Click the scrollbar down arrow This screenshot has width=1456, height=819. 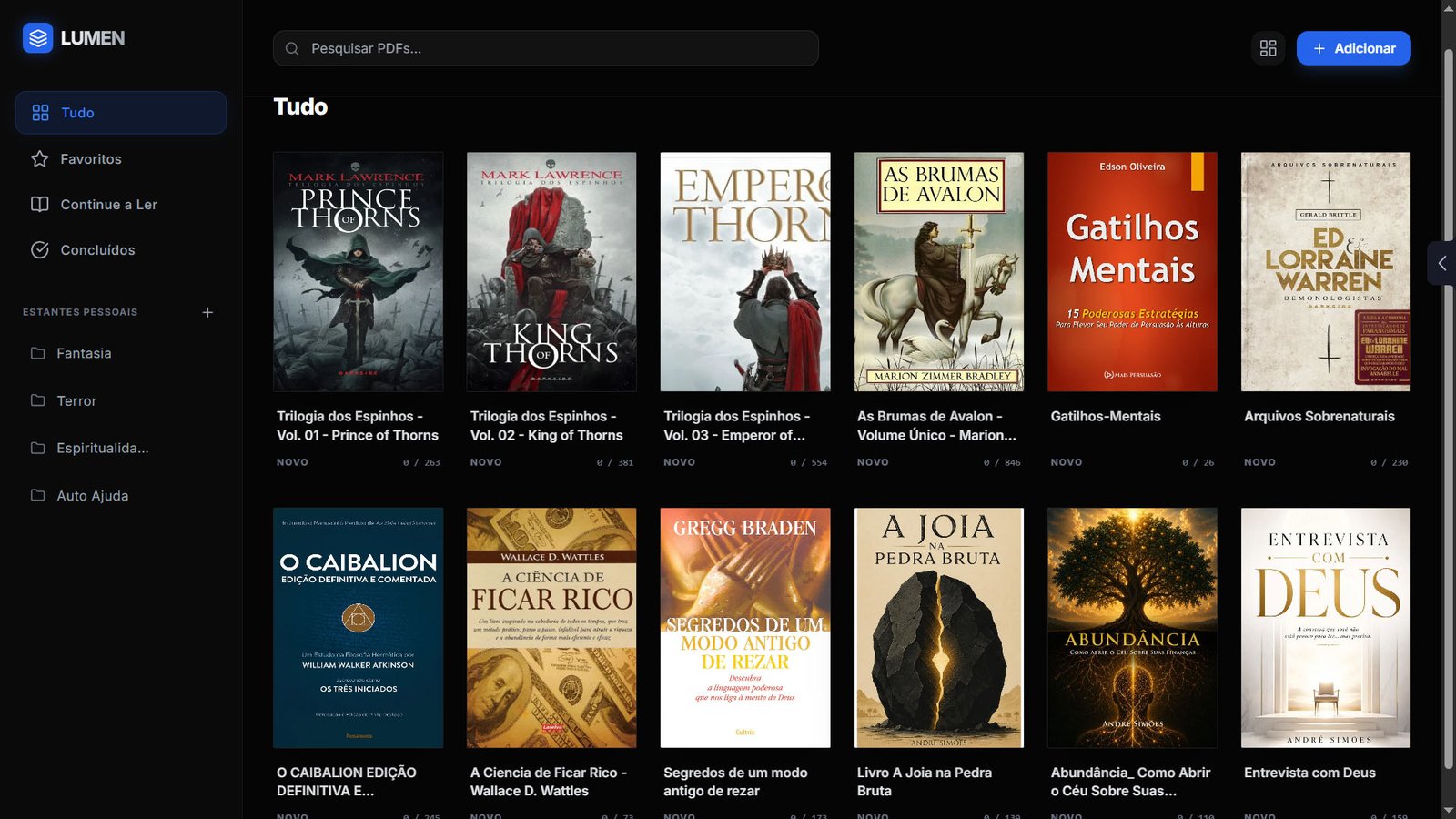tap(1449, 810)
